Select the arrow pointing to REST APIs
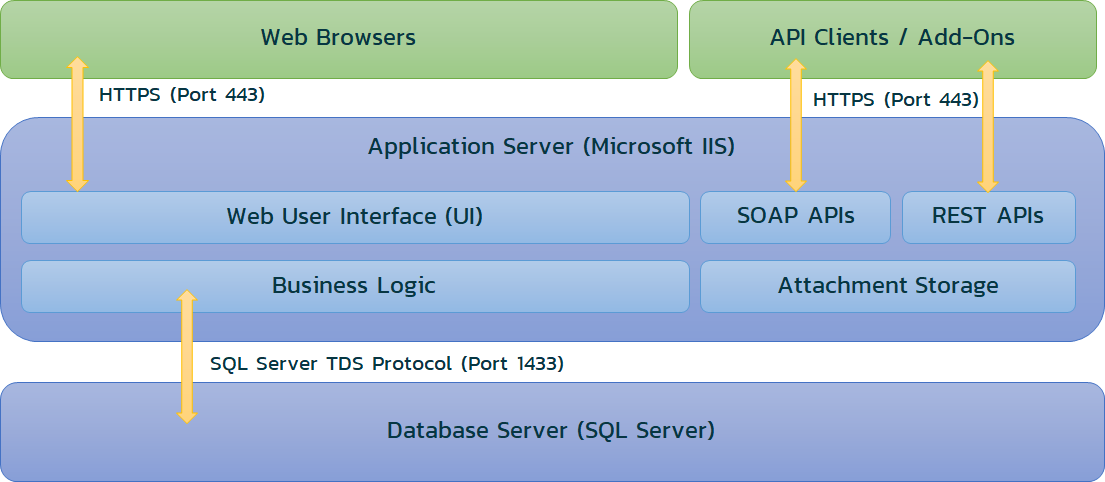Image resolution: width=1105 pixels, height=482 pixels. [988, 126]
